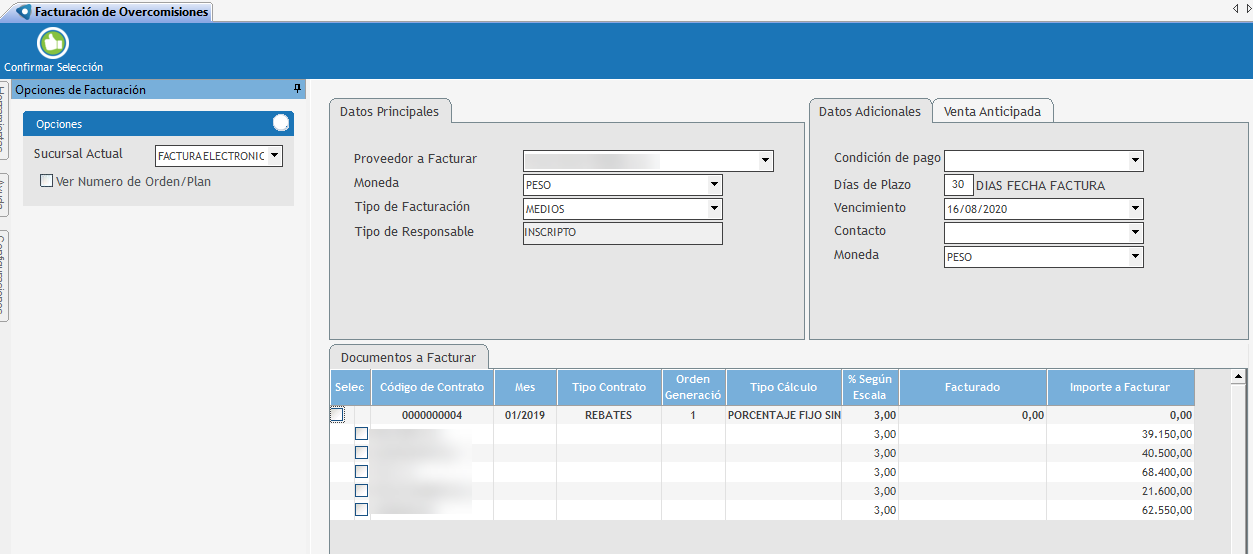Click the tab scroll right arrow
The image size is (1253, 554).
[x=1247, y=8]
